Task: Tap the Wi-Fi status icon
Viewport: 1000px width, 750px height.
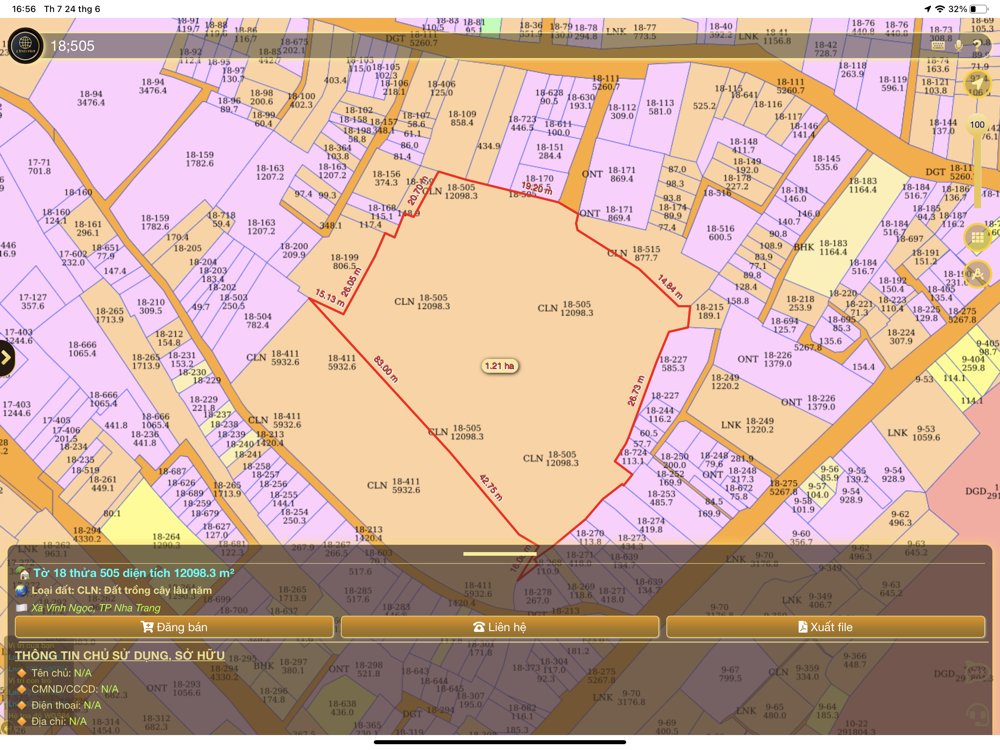Action: (939, 9)
